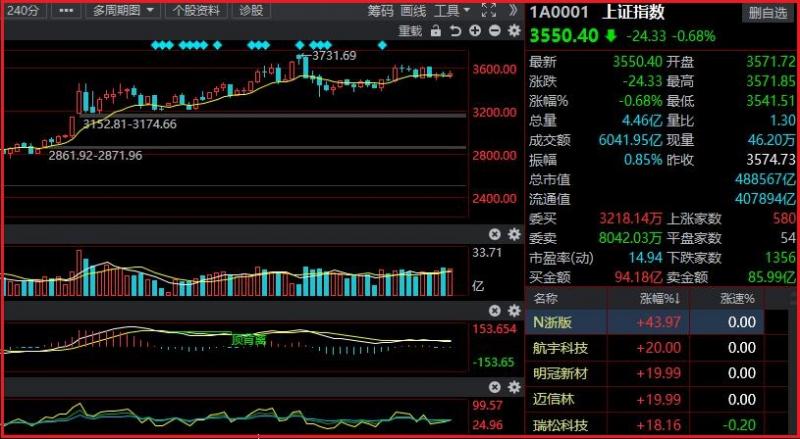Close the bottom KDJ indicator panel

pos(494,387)
